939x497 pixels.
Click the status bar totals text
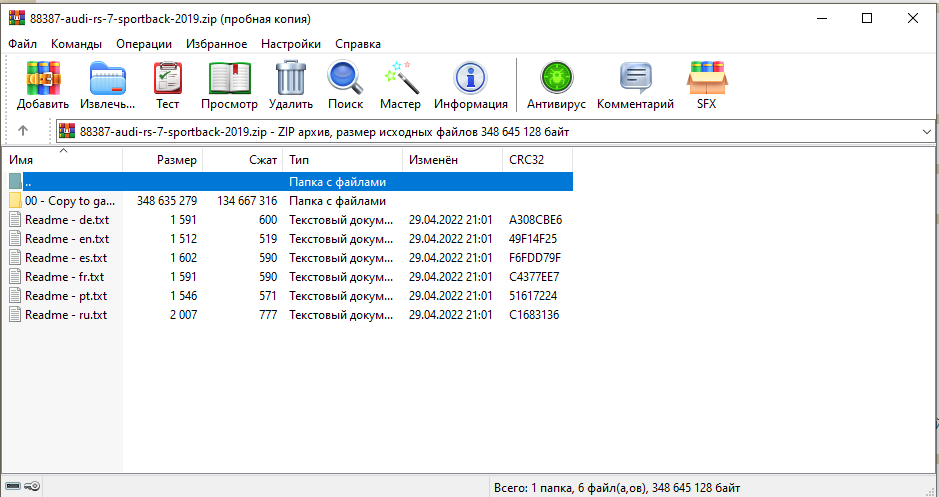point(617,487)
